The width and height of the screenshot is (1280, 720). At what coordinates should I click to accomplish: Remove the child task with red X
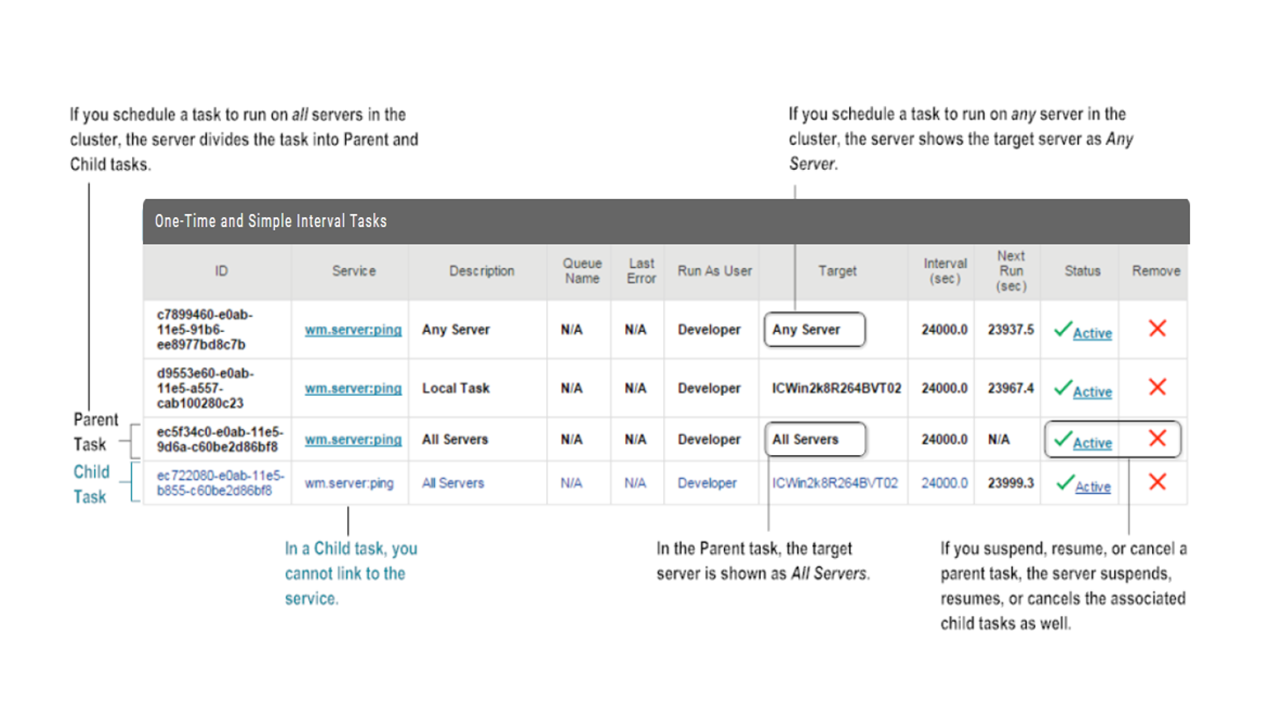coord(1157,482)
